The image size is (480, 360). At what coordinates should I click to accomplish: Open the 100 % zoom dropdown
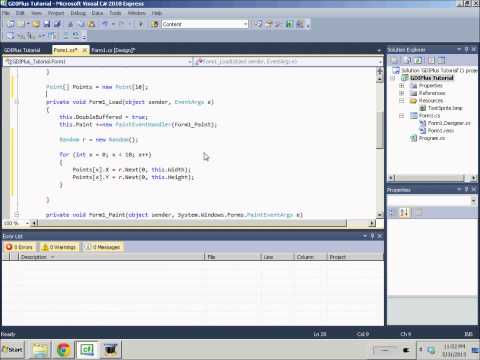pyautogui.click(x=27, y=223)
